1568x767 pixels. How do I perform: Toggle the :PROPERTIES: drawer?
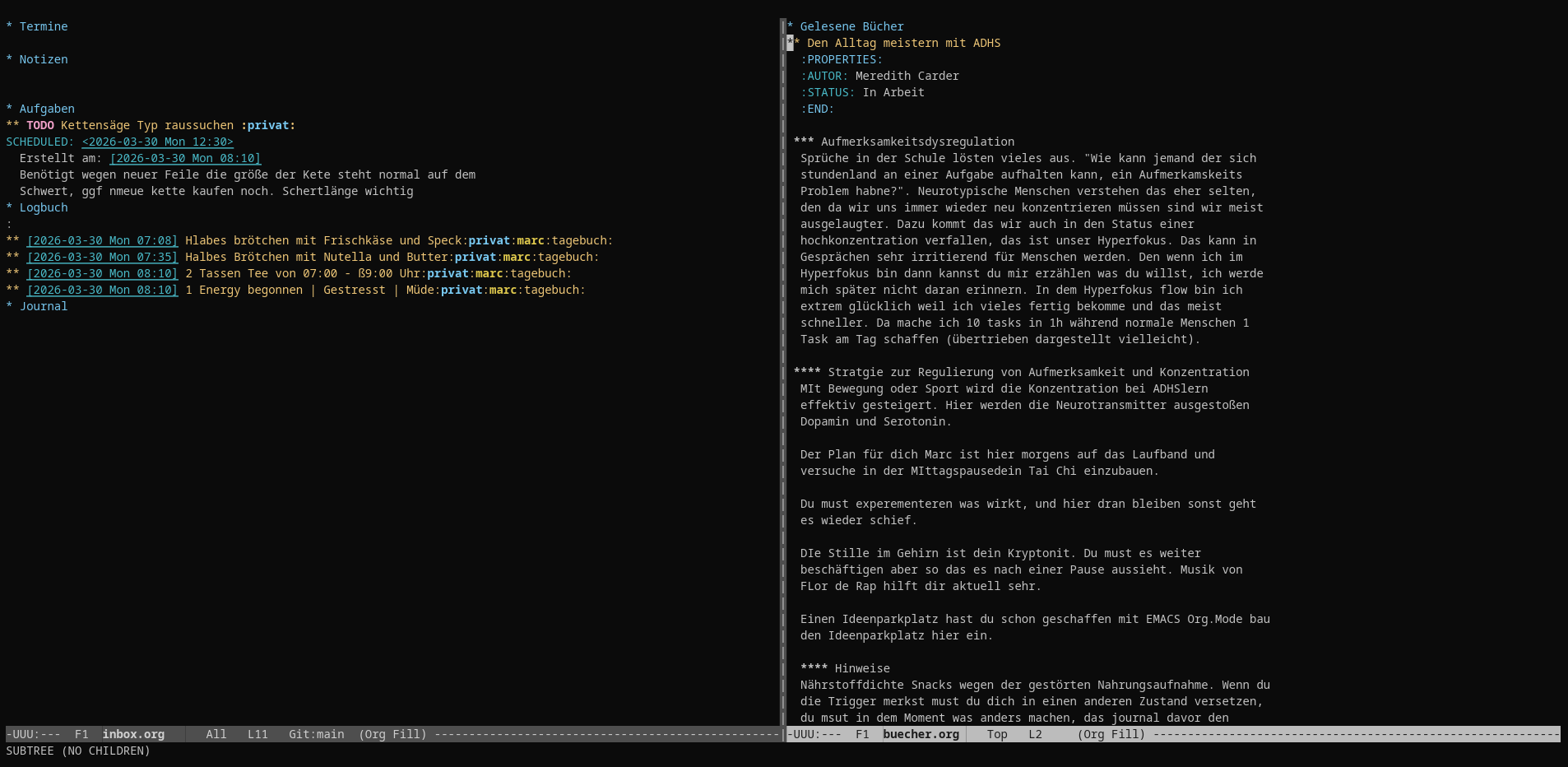(x=841, y=59)
